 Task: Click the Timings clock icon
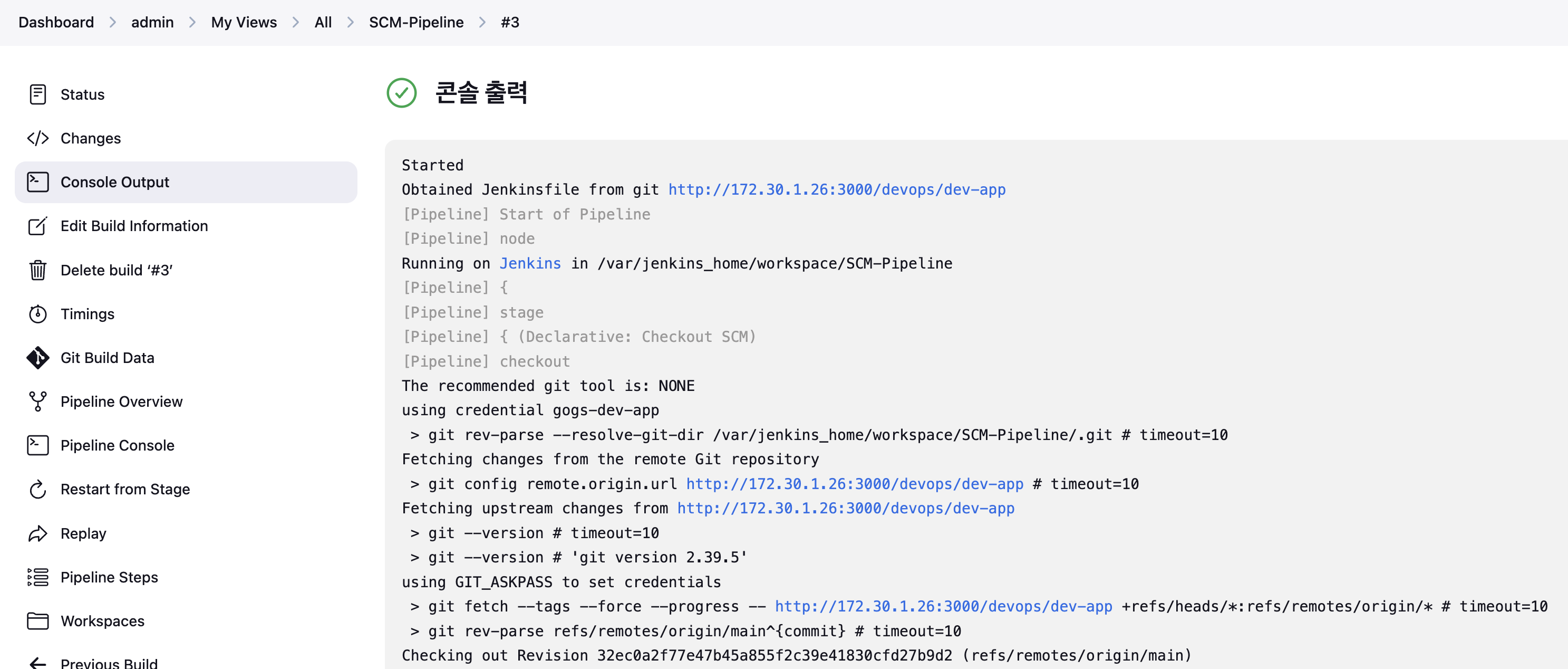[x=38, y=314]
